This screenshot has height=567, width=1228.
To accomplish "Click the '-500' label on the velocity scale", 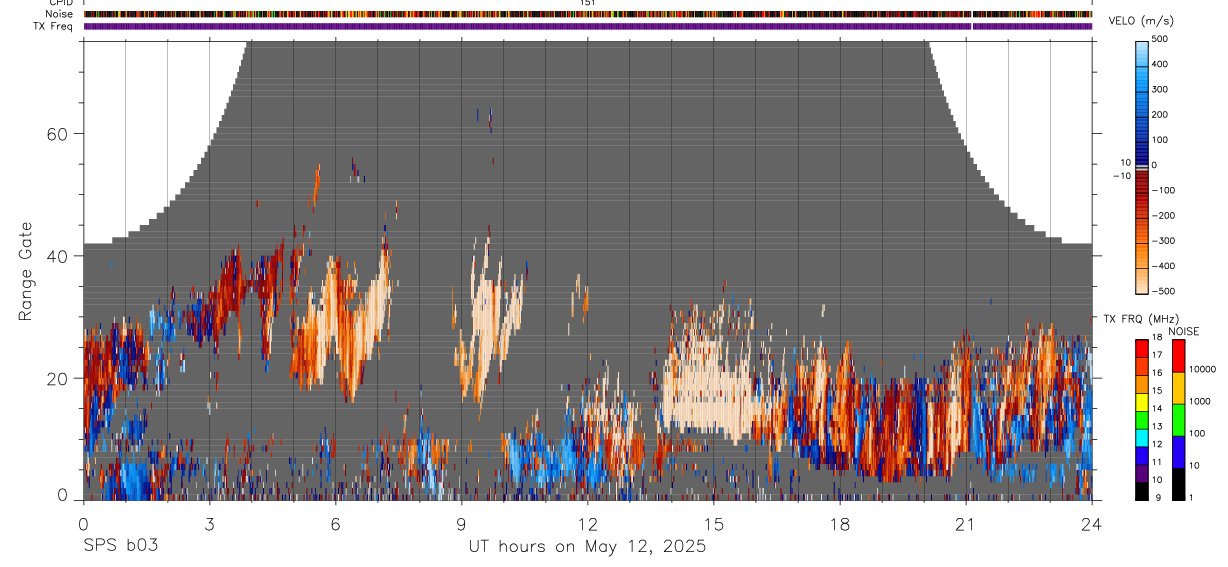I will 1165,291.
